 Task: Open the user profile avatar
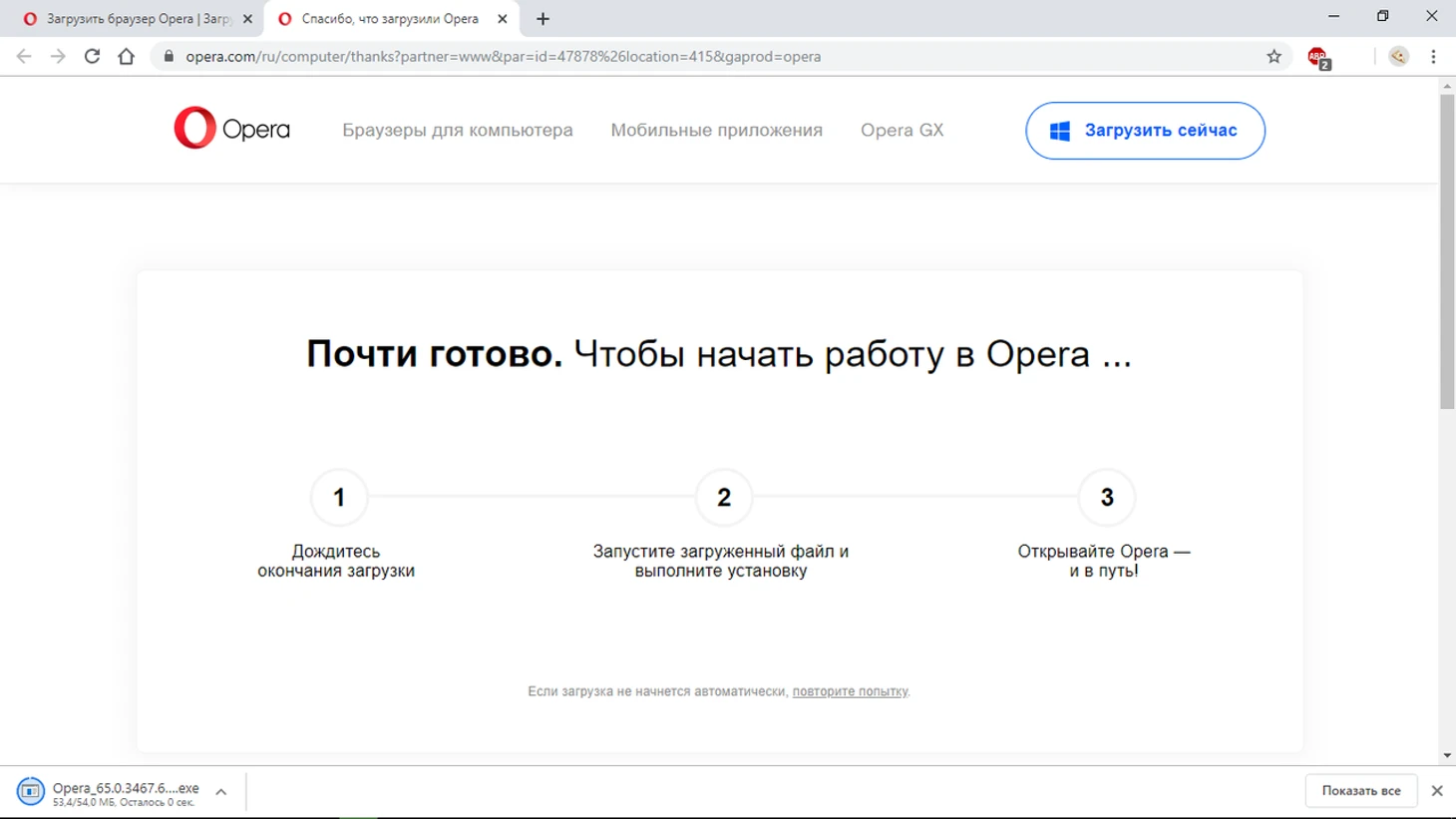point(1398,57)
